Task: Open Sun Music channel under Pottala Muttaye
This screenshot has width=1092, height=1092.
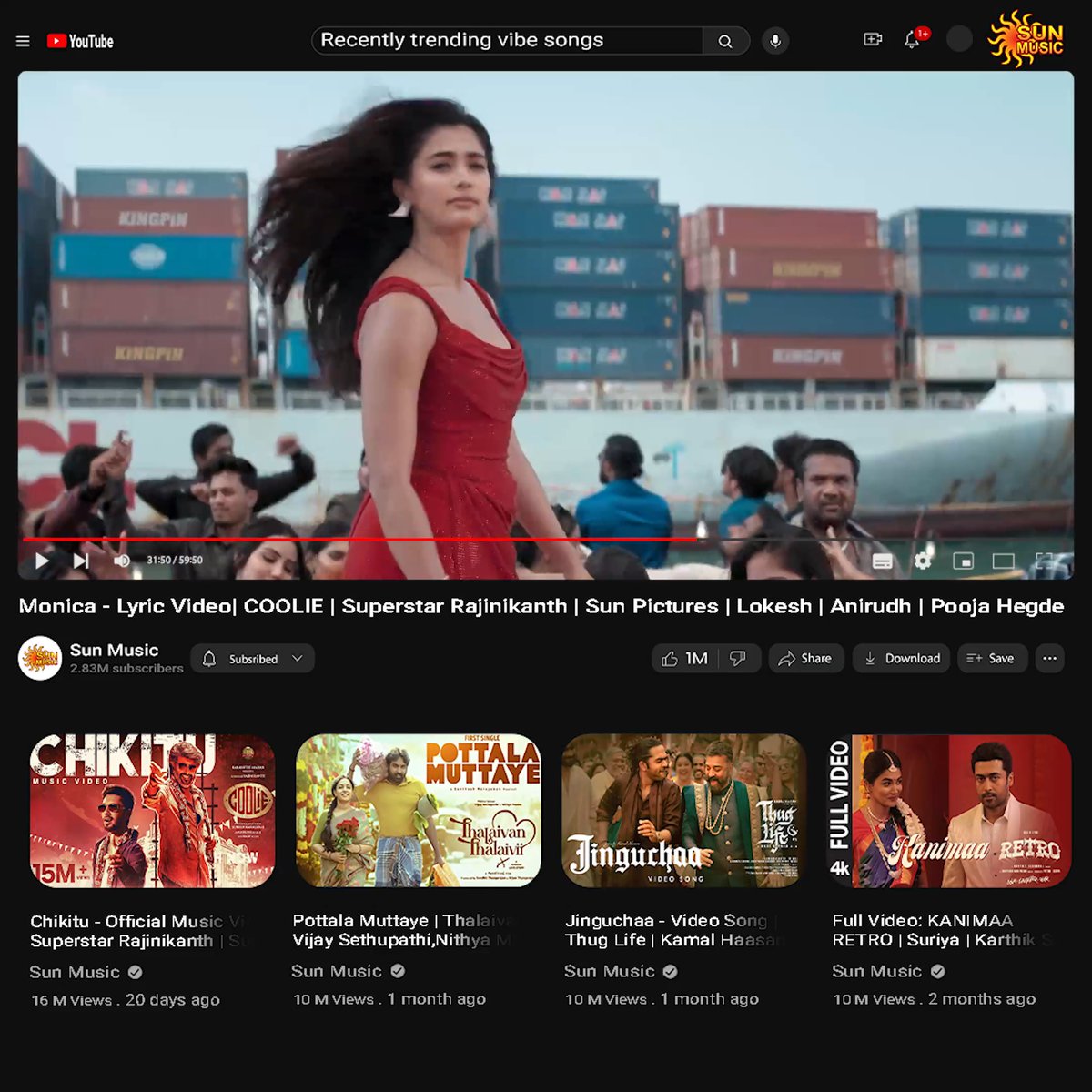Action: pos(337,971)
